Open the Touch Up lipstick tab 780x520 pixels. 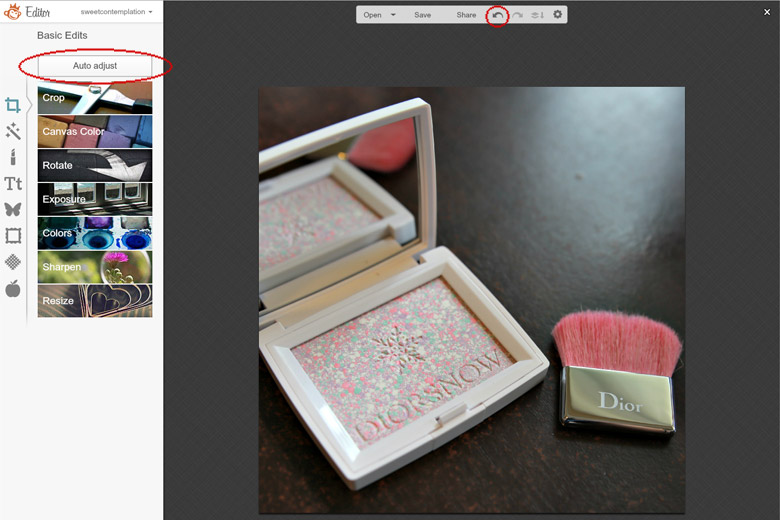click(x=13, y=157)
